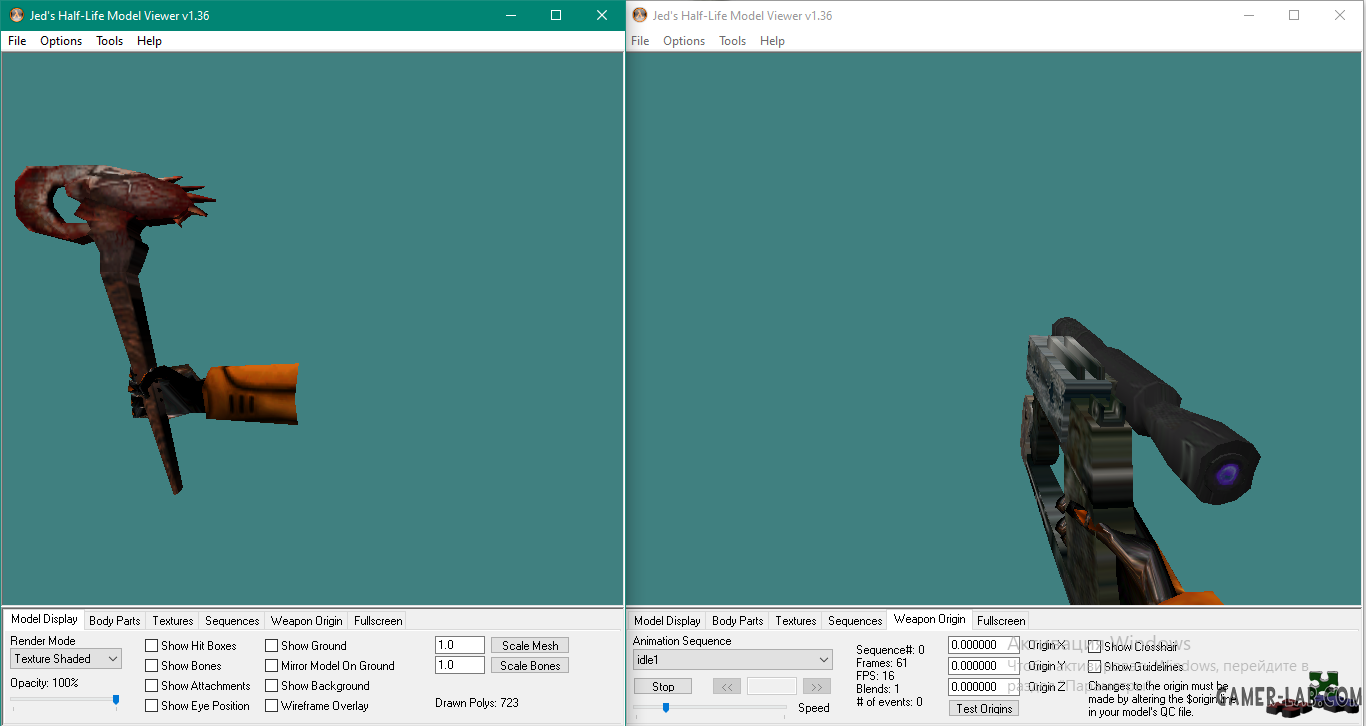This screenshot has width=1366, height=726.
Task: Click the Origin X value field
Action: [x=984, y=646]
